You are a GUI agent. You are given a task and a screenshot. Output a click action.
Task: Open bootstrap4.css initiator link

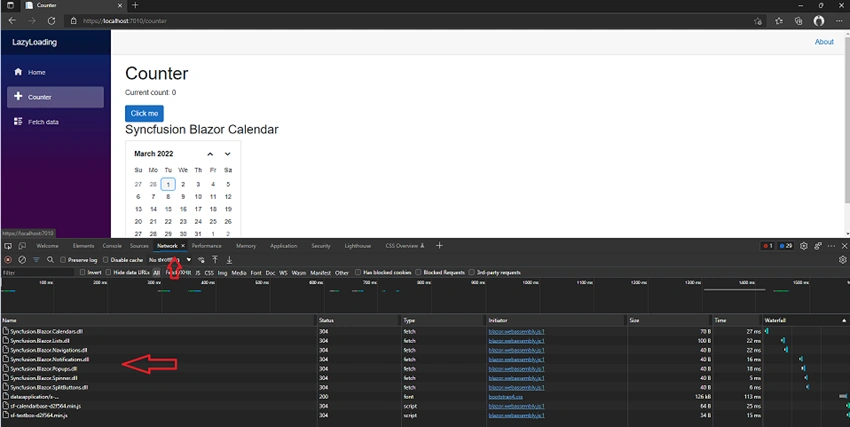coord(505,397)
